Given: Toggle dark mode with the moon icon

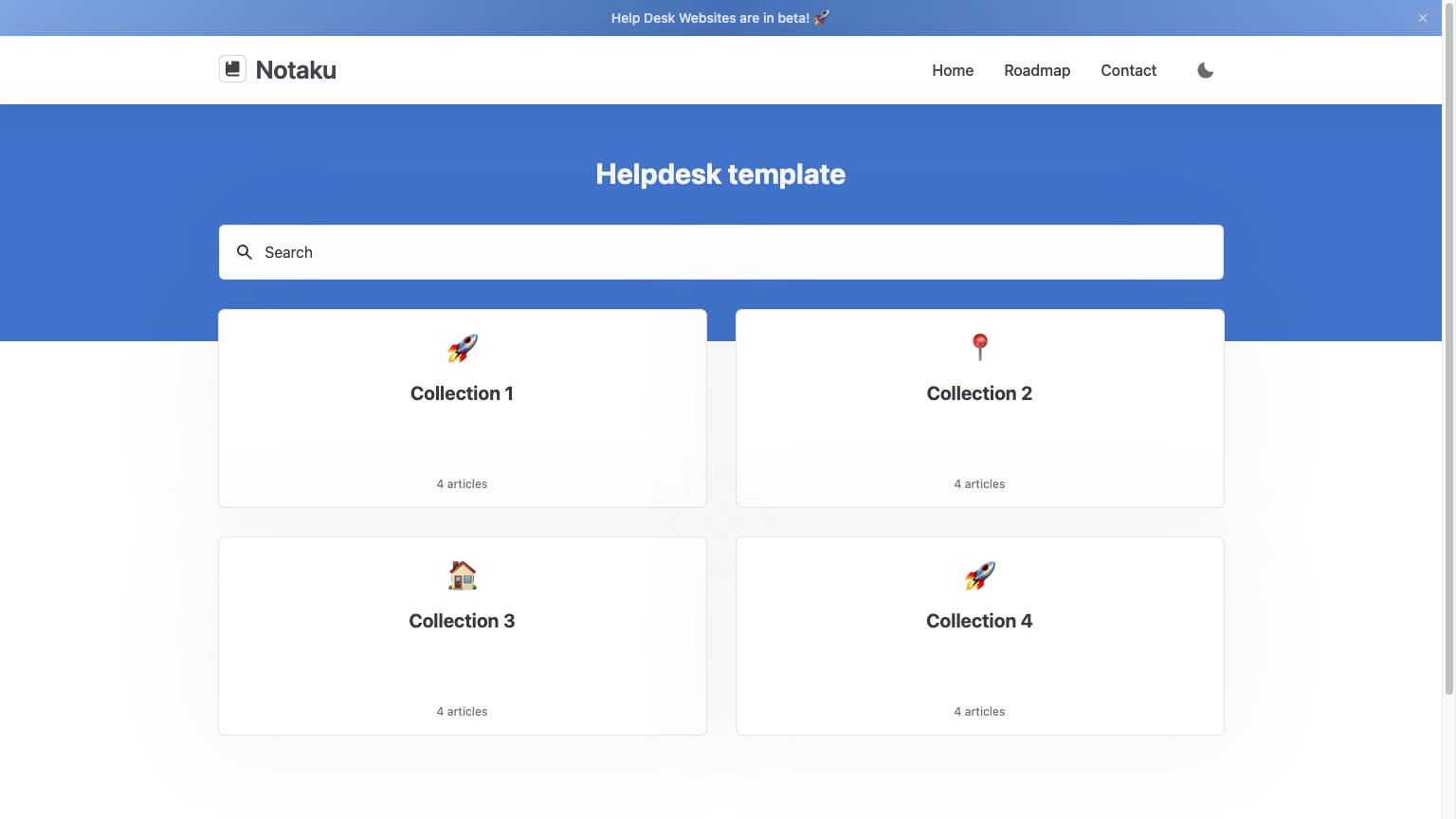Looking at the screenshot, I should (1206, 70).
